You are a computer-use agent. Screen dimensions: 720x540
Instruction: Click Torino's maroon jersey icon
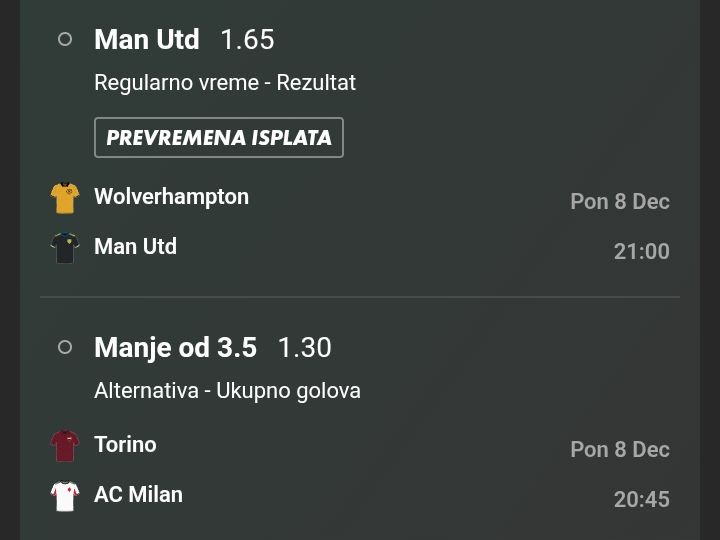(x=65, y=446)
